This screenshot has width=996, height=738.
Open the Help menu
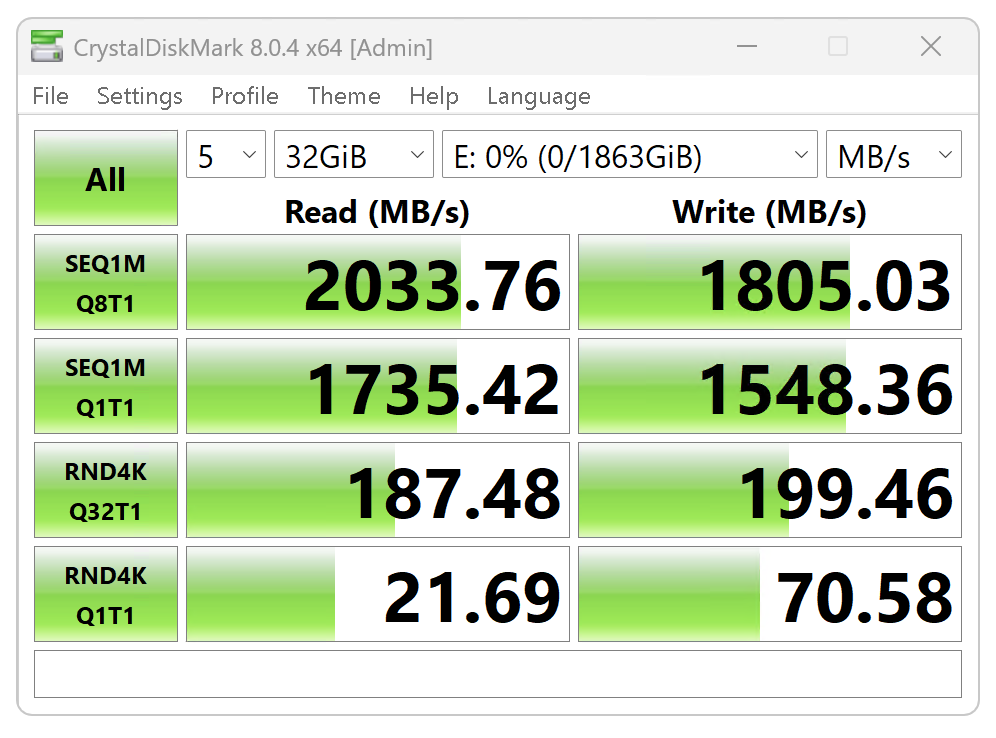[433, 96]
